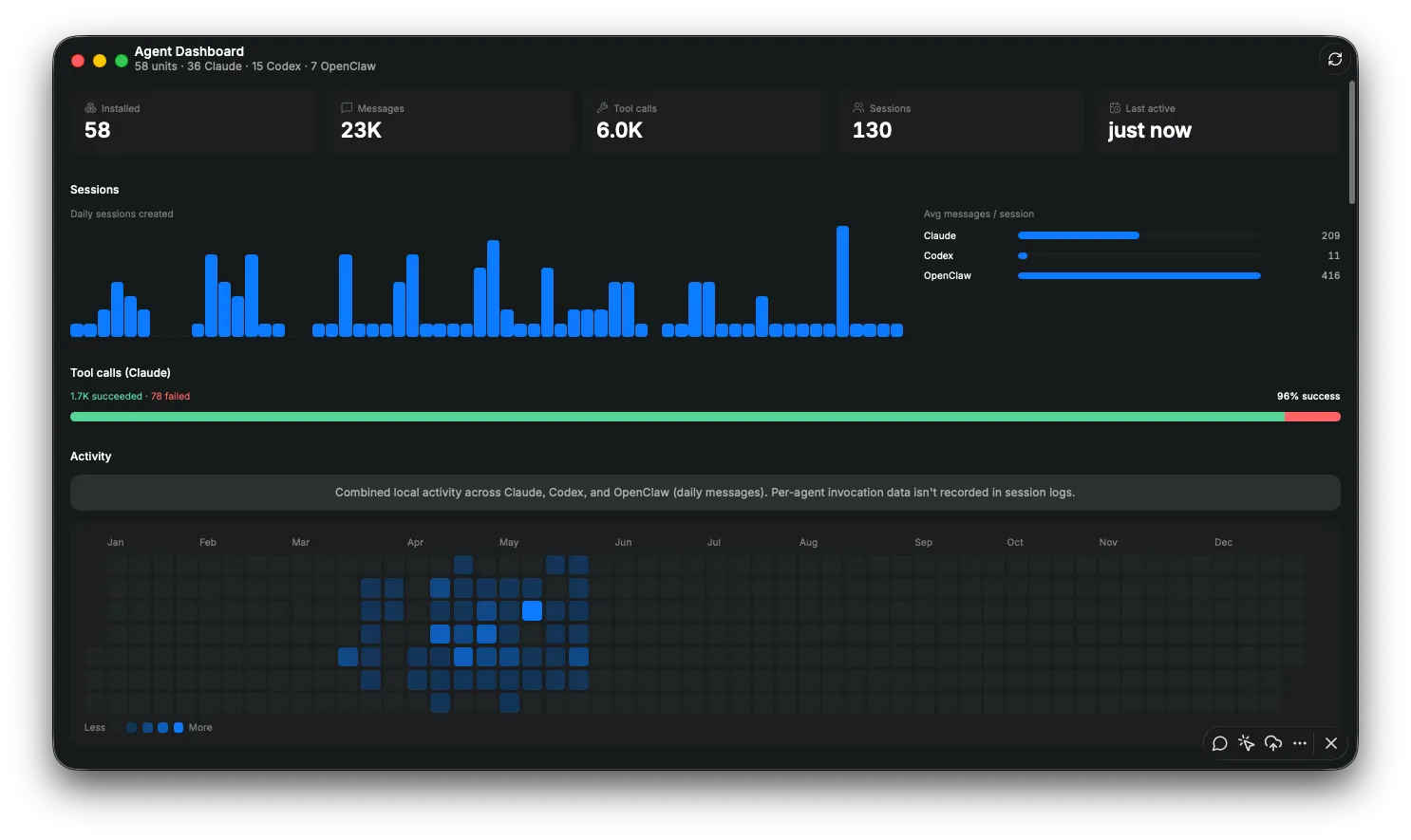The image size is (1411, 840).
Task: Click the Last active value "just now"
Action: [x=1149, y=131]
